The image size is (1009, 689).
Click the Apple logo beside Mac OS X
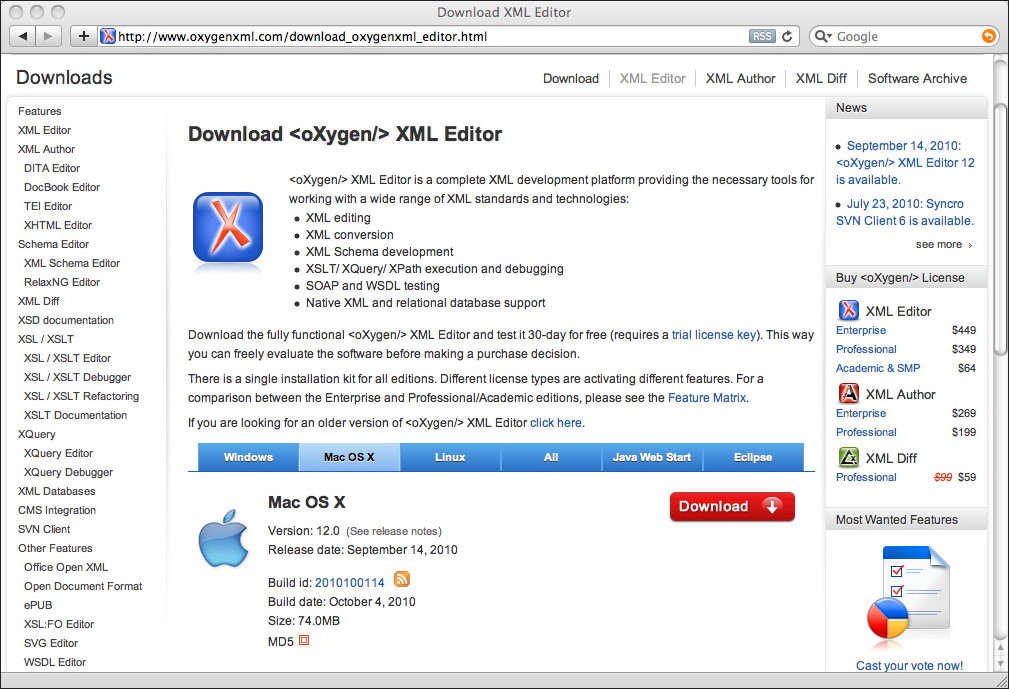(x=223, y=538)
